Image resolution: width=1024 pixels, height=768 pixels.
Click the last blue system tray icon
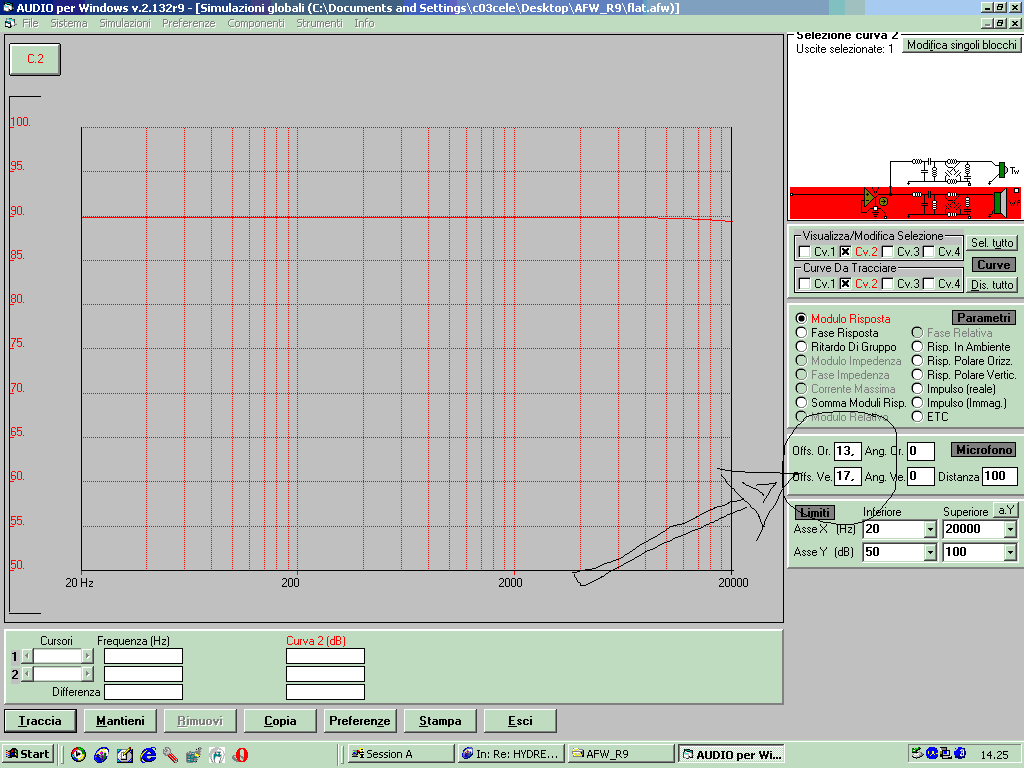[960, 753]
